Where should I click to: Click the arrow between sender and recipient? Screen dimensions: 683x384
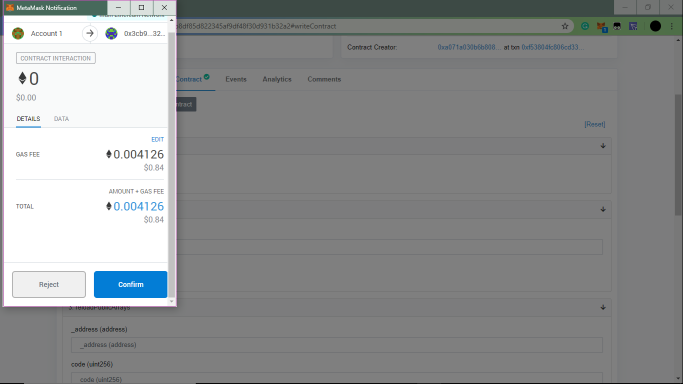(x=90, y=33)
